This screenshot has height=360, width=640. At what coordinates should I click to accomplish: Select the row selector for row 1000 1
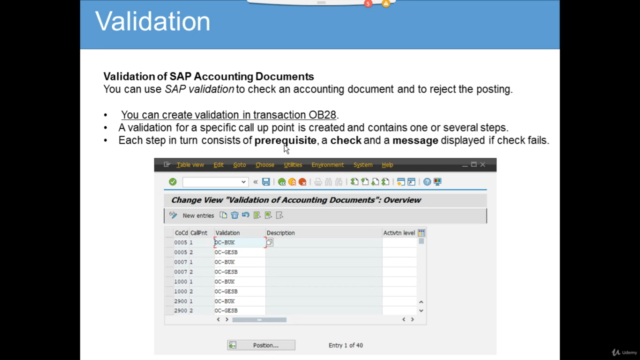pyautogui.click(x=169, y=282)
